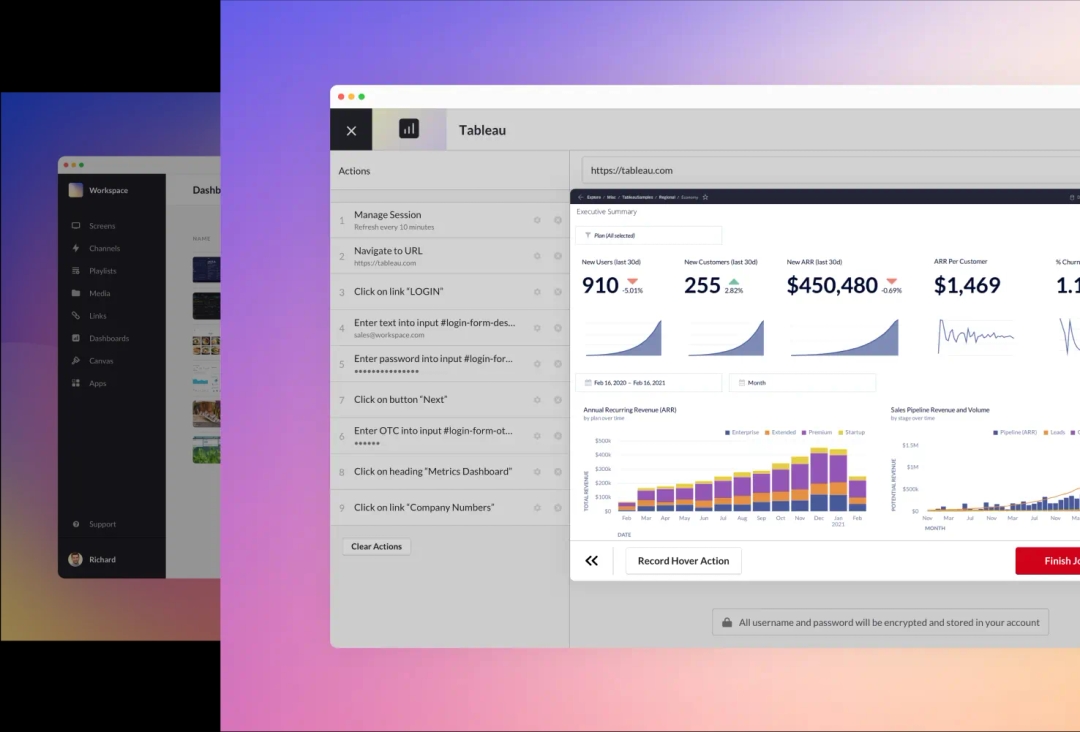Viewport: 1080px width, 732px height.
Task: Open Channels in the Workspace sidebar
Action: (x=104, y=248)
